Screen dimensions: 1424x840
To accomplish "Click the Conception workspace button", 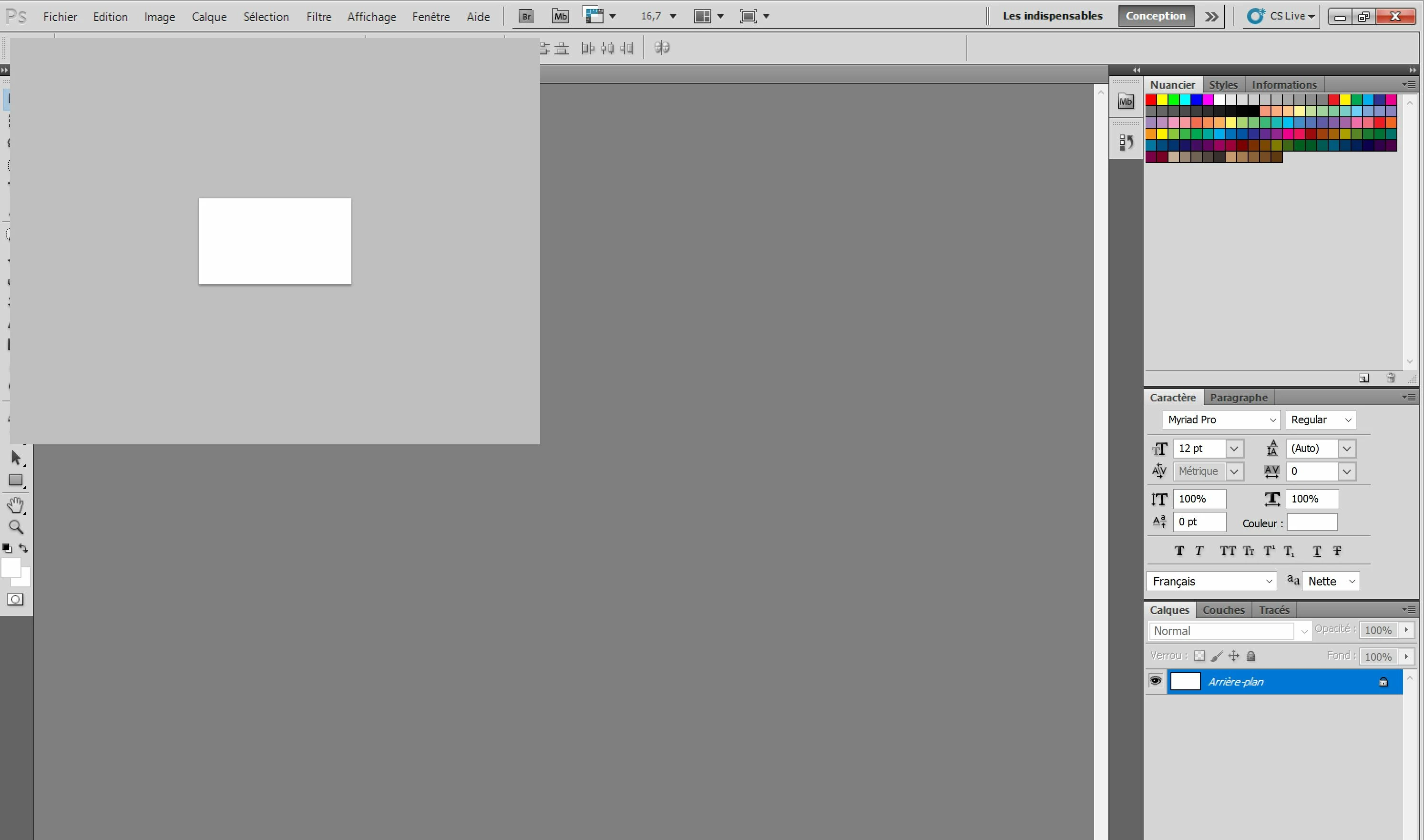I will pos(1155,16).
